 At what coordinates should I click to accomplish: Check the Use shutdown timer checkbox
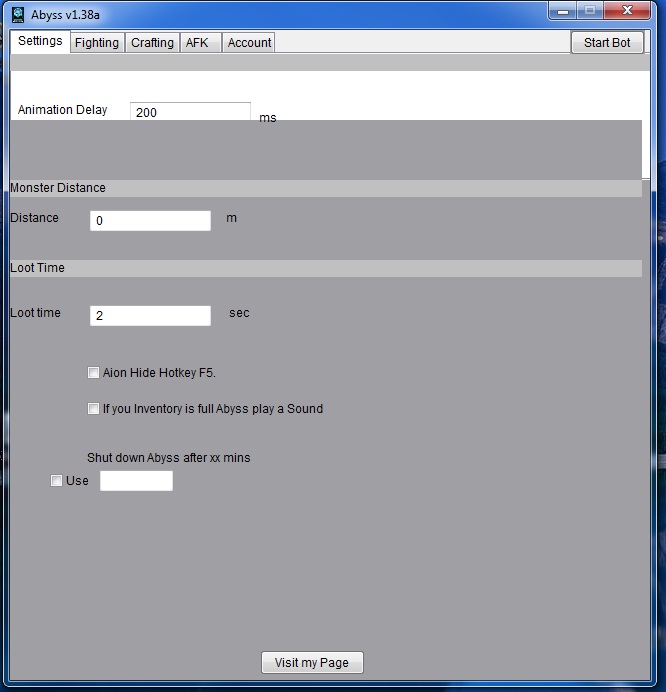tap(56, 481)
